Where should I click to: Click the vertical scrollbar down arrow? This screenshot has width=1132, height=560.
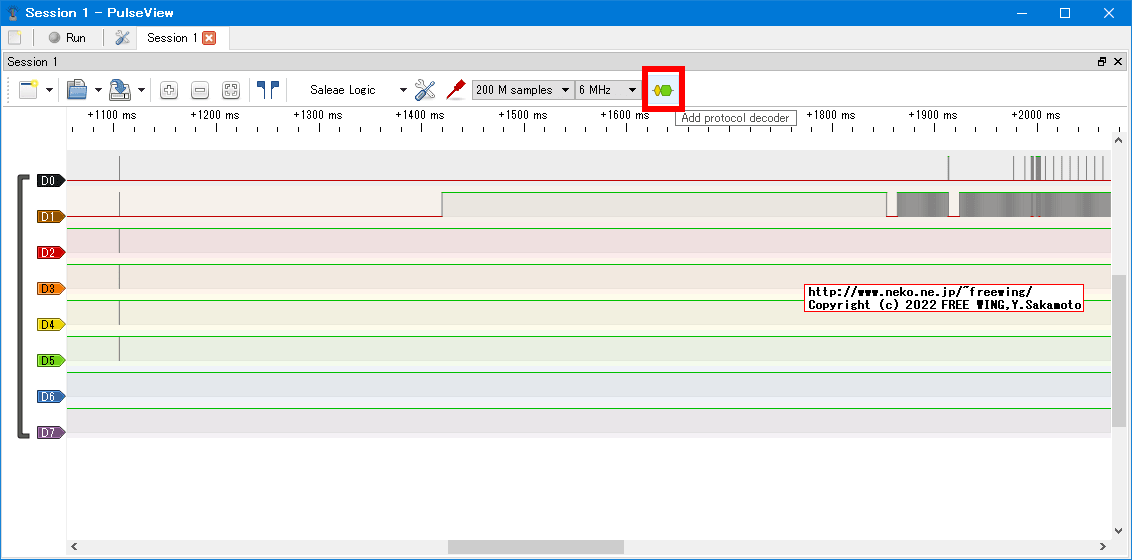point(1118,529)
